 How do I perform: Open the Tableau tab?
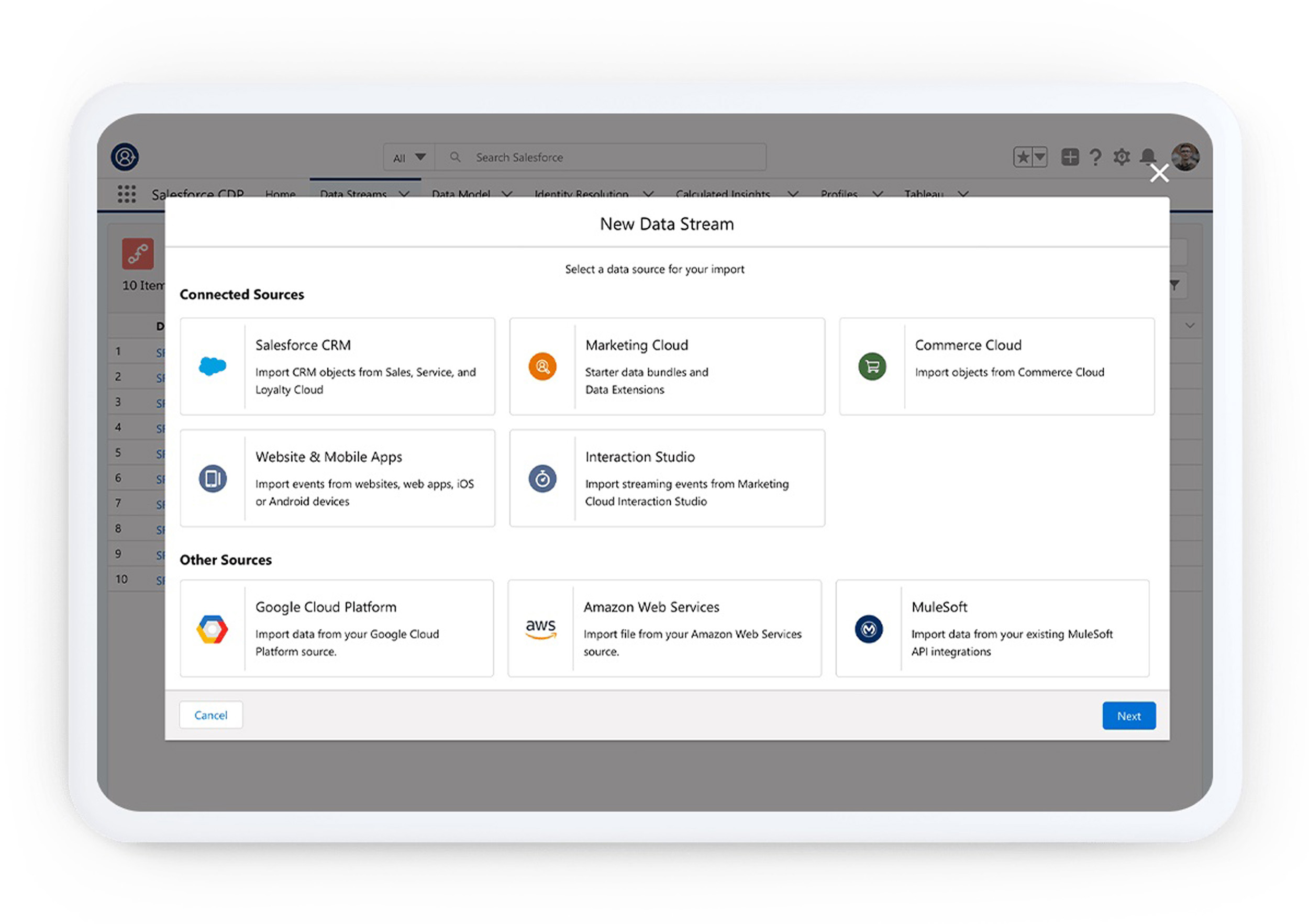[x=924, y=194]
